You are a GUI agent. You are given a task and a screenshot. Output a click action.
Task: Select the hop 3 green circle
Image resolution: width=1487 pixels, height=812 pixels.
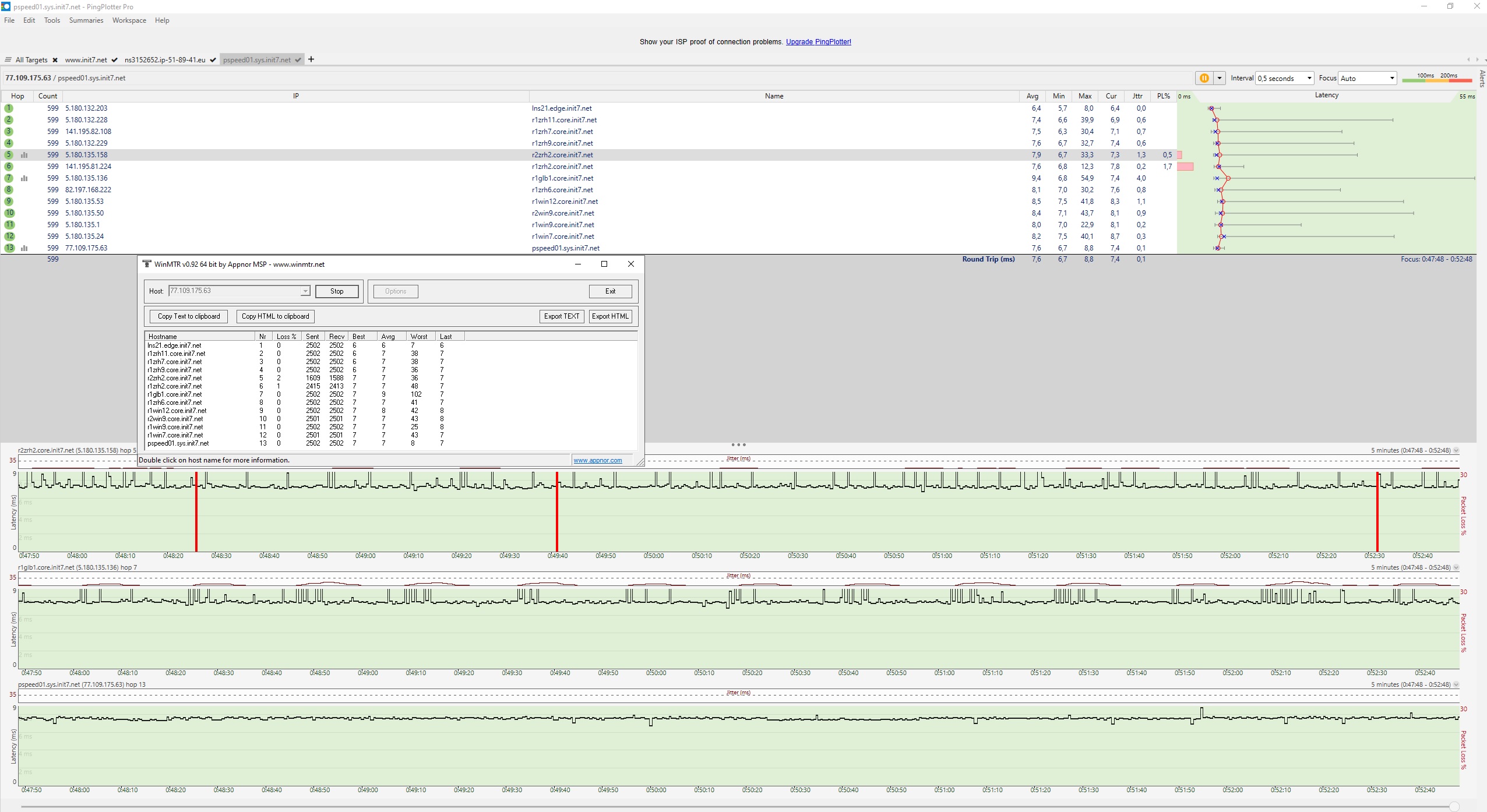coord(9,132)
